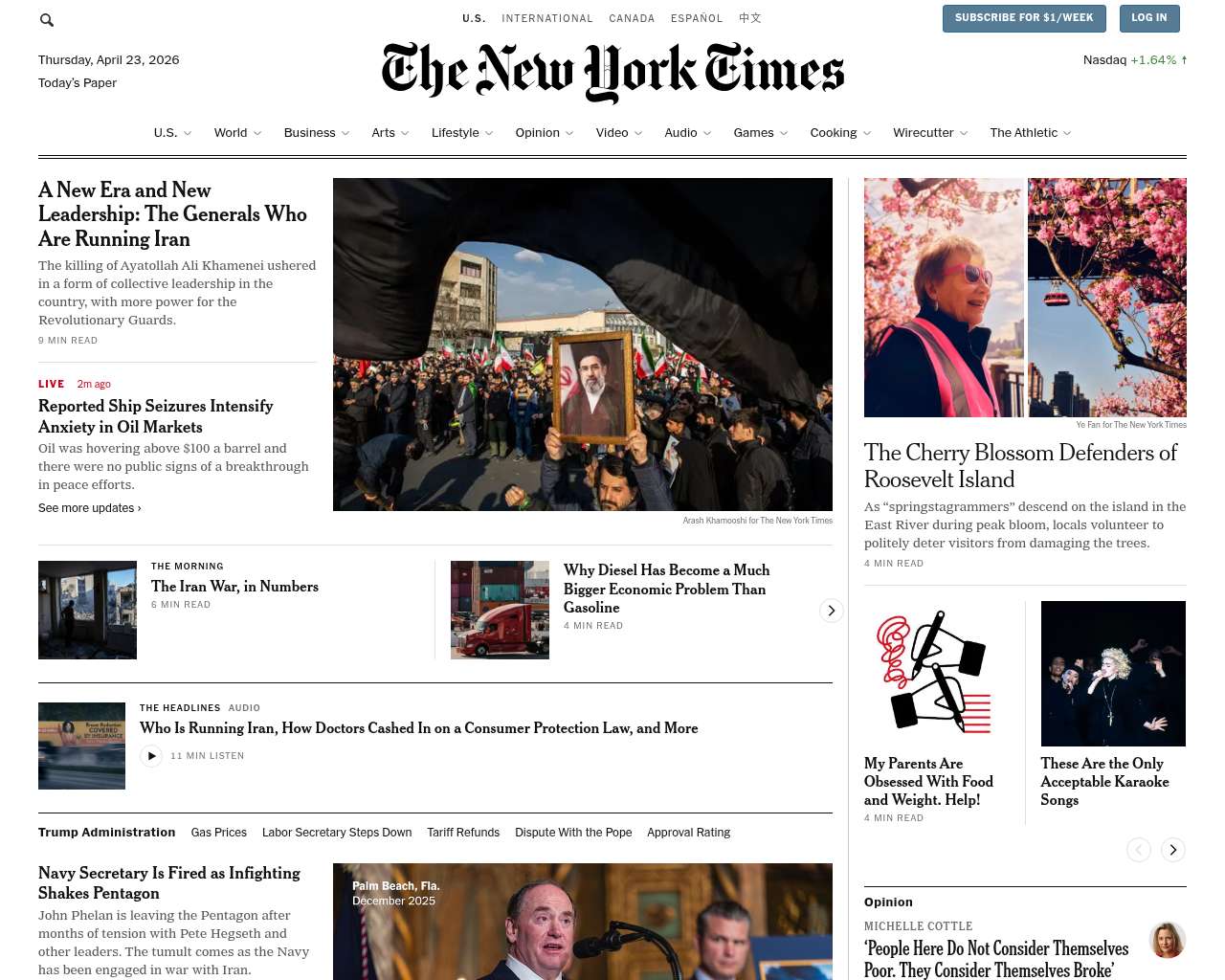Expand the Cooking menu chevron
The image size is (1225, 980).
867,133
